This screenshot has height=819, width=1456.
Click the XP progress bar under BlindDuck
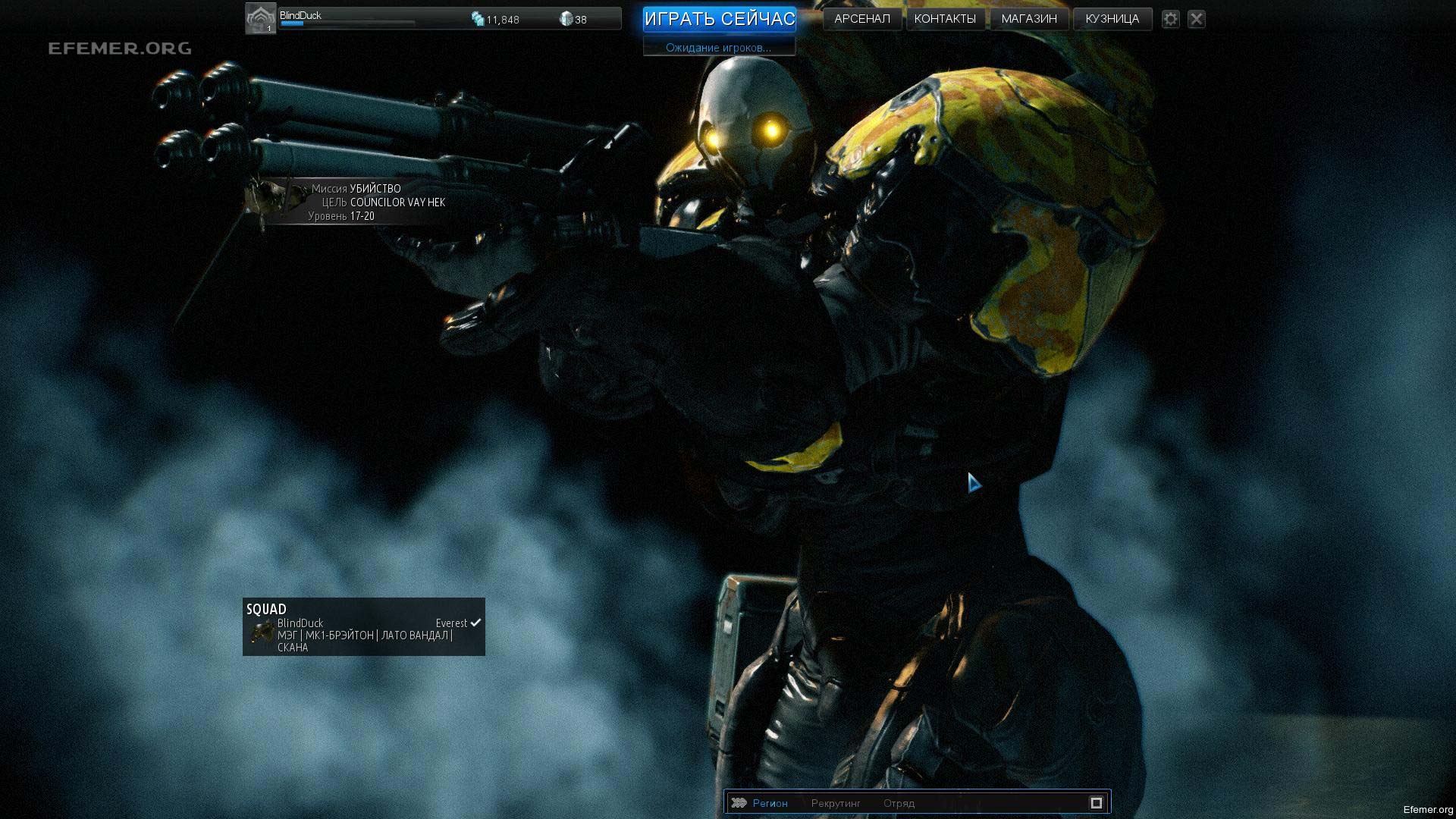point(347,24)
